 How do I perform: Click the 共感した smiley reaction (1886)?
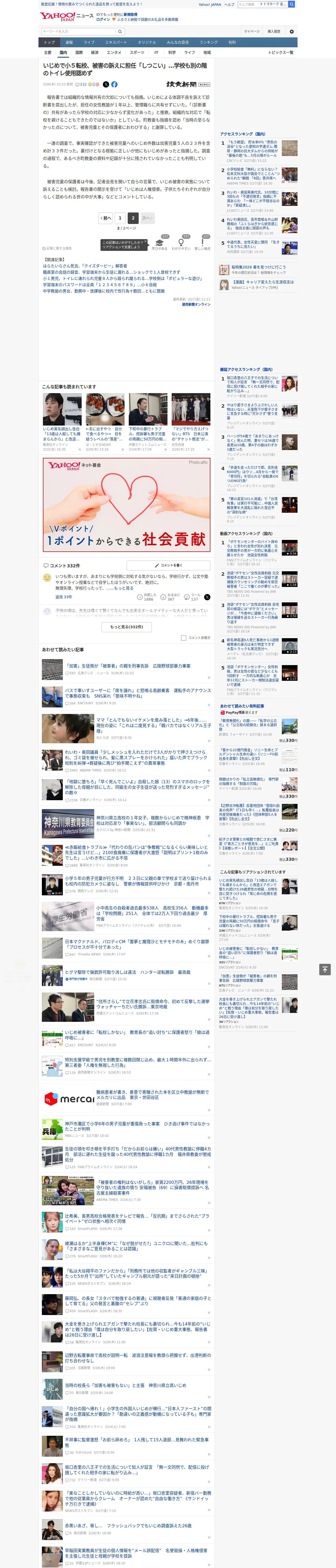tap(146, 597)
